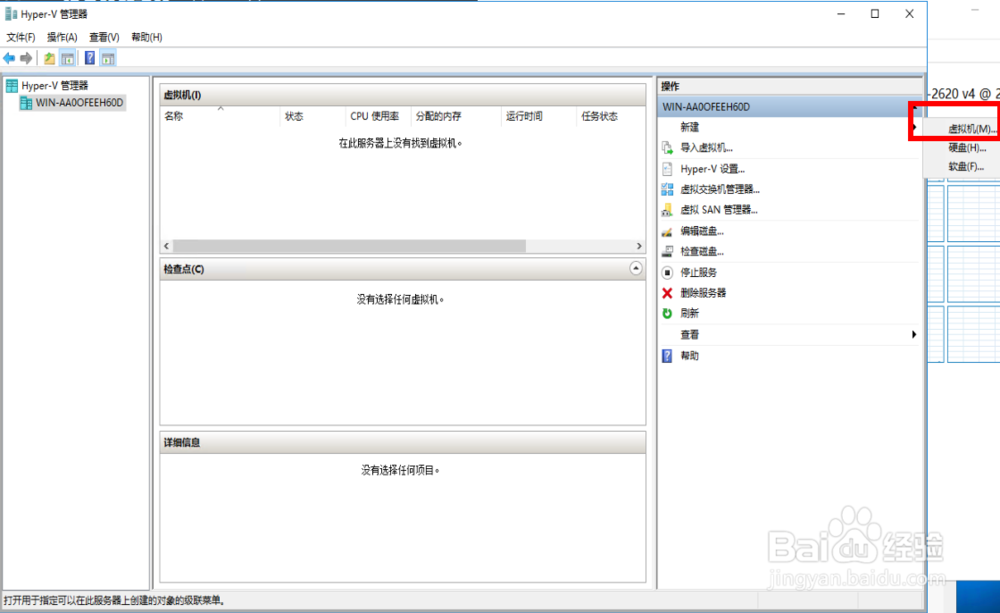1000x613 pixels.
Task: Click the 导入虚拟机 icon
Action: 667,148
